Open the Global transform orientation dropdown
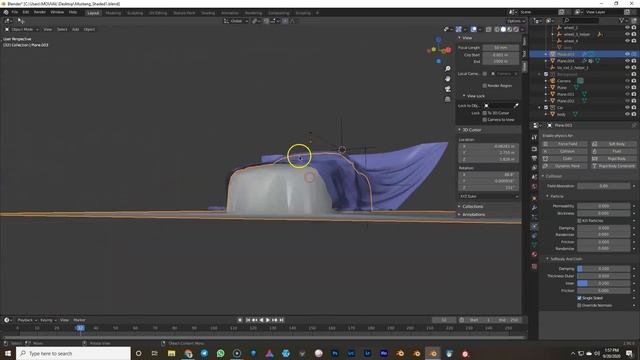640x360 pixels. [x=236, y=21]
